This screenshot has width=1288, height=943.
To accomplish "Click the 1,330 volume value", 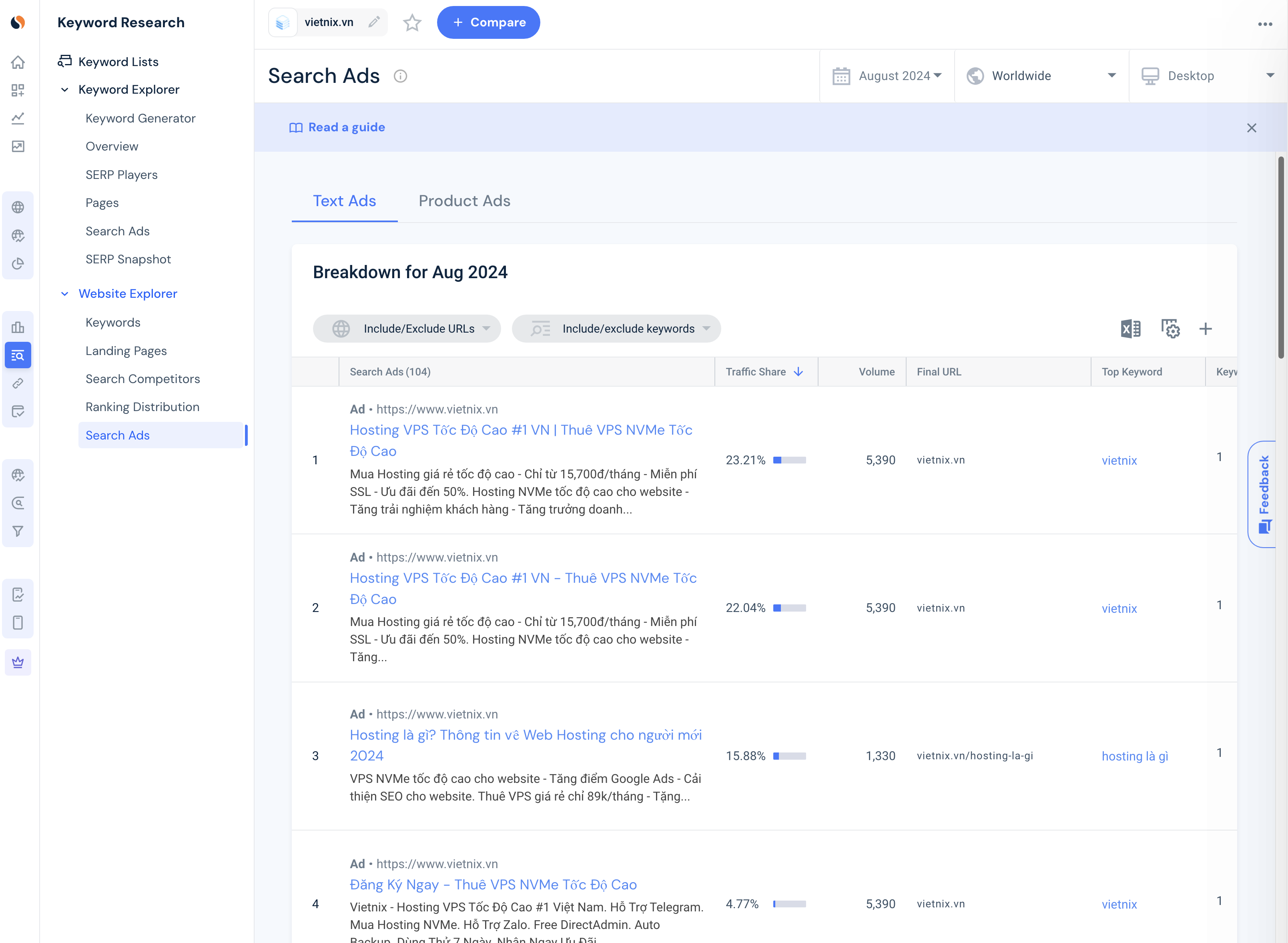I will (x=881, y=756).
